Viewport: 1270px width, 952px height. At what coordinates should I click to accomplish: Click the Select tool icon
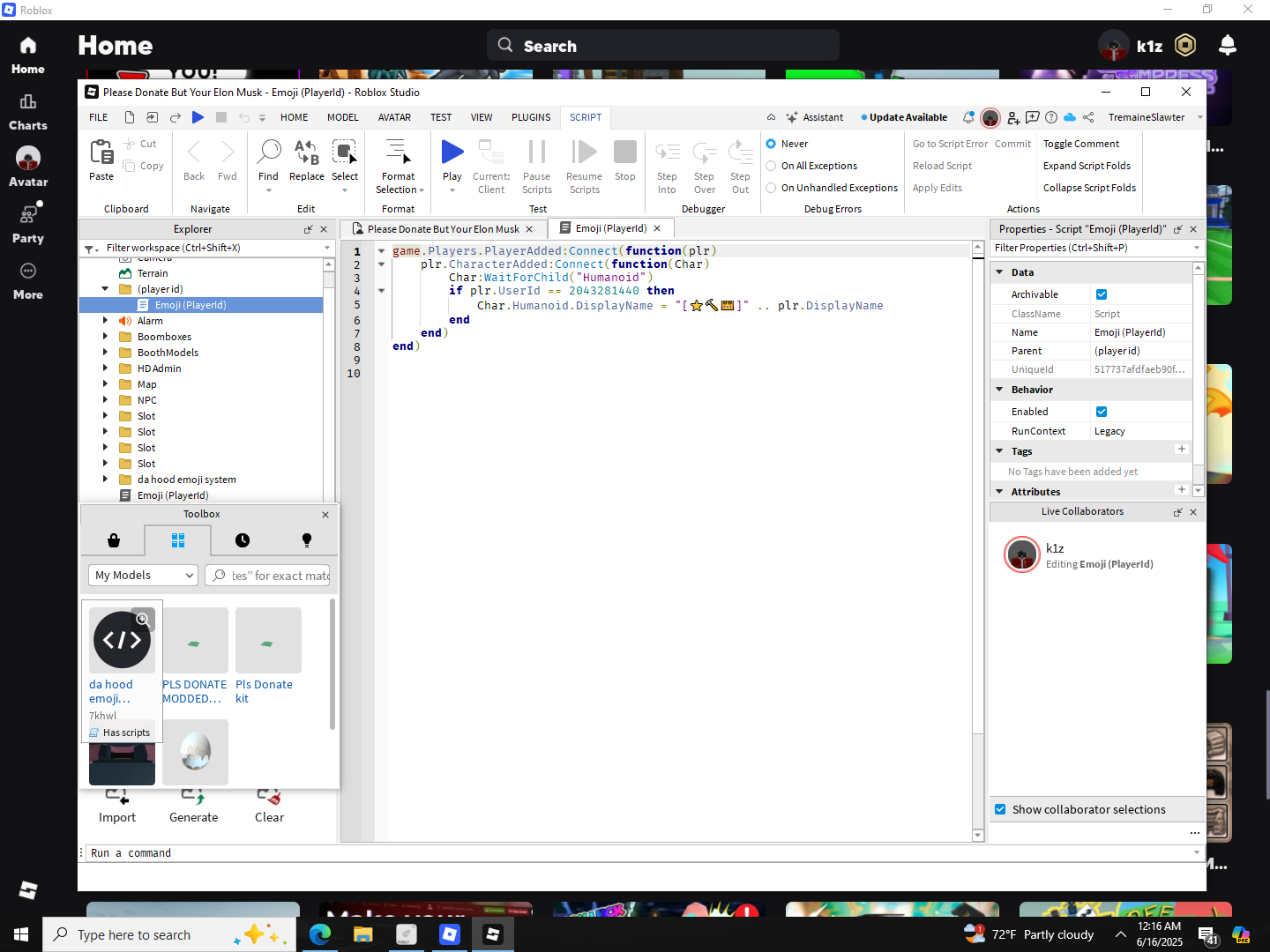pyautogui.click(x=345, y=152)
